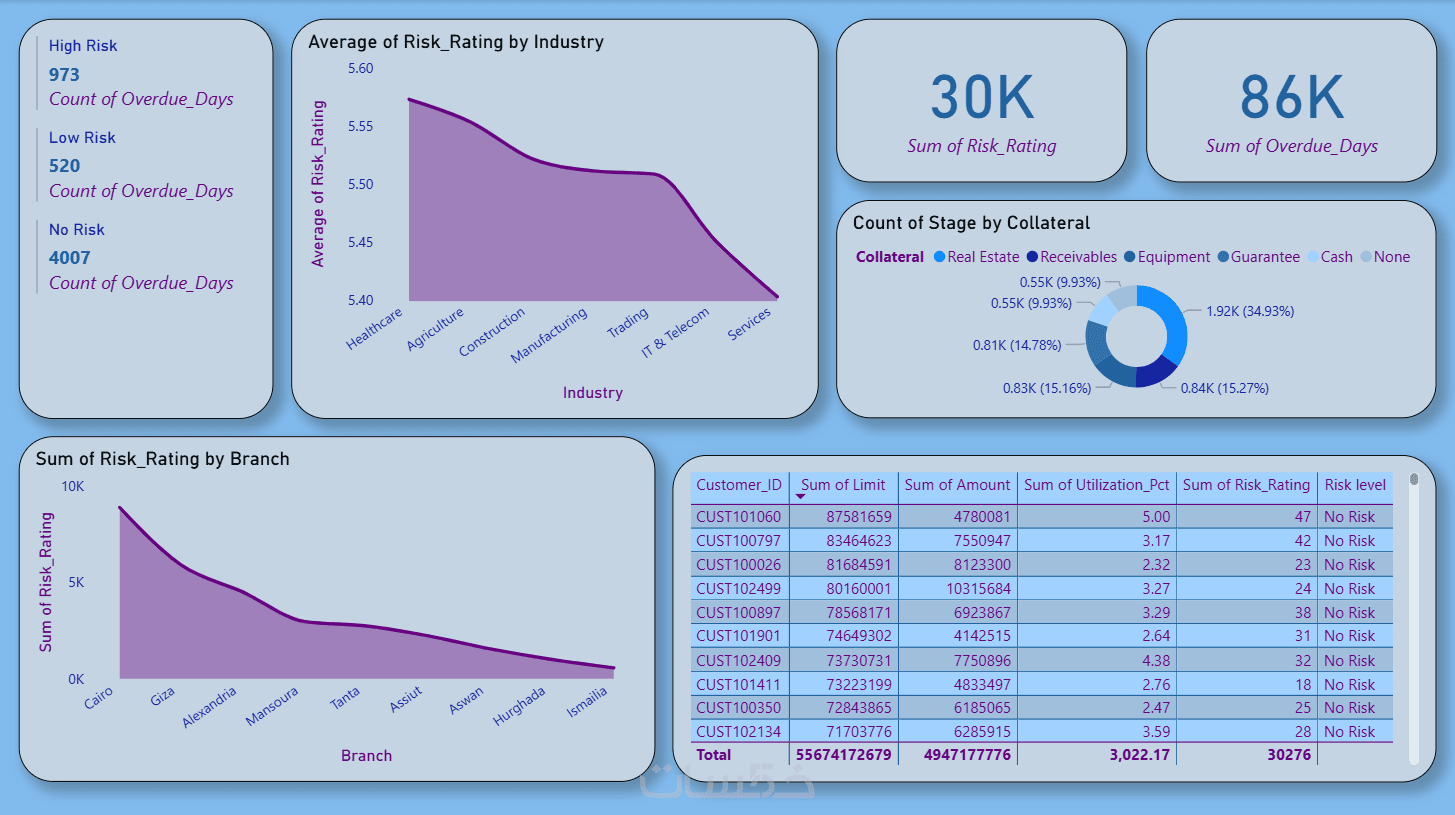The image size is (1455, 815).
Task: Click Average of Risk_Rating by Industry title
Action: pyautogui.click(x=456, y=42)
